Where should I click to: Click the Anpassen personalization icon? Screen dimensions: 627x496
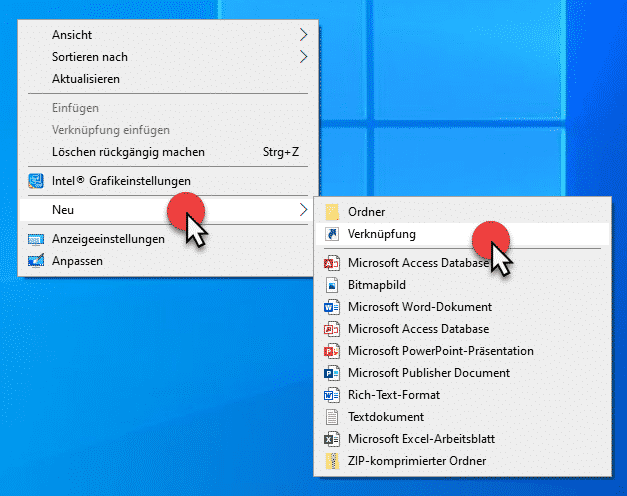click(36, 261)
